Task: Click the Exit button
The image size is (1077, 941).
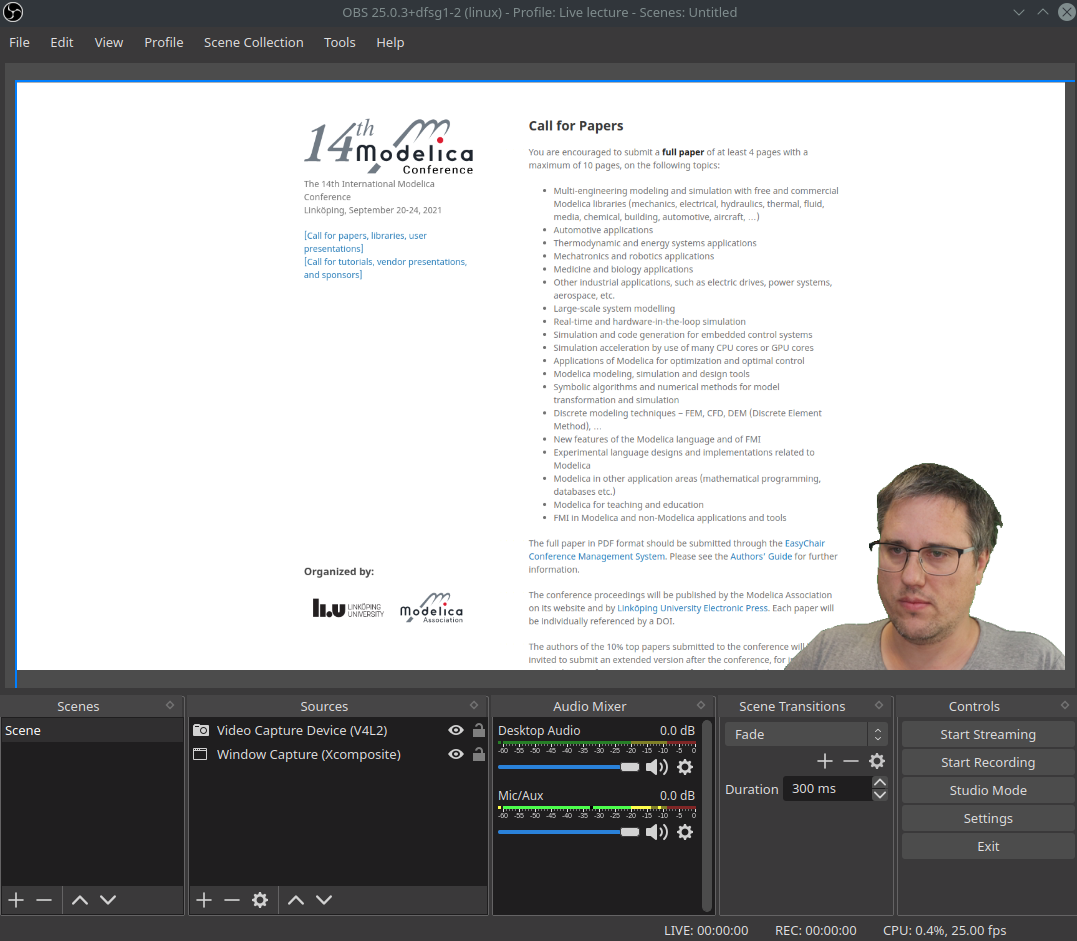Action: 988,847
